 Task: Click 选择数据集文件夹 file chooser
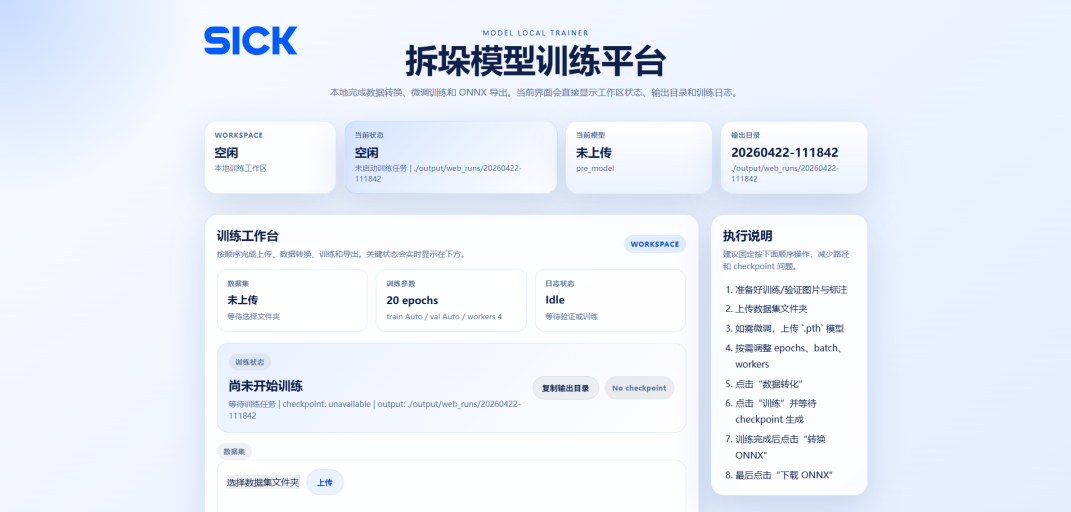tap(263, 482)
